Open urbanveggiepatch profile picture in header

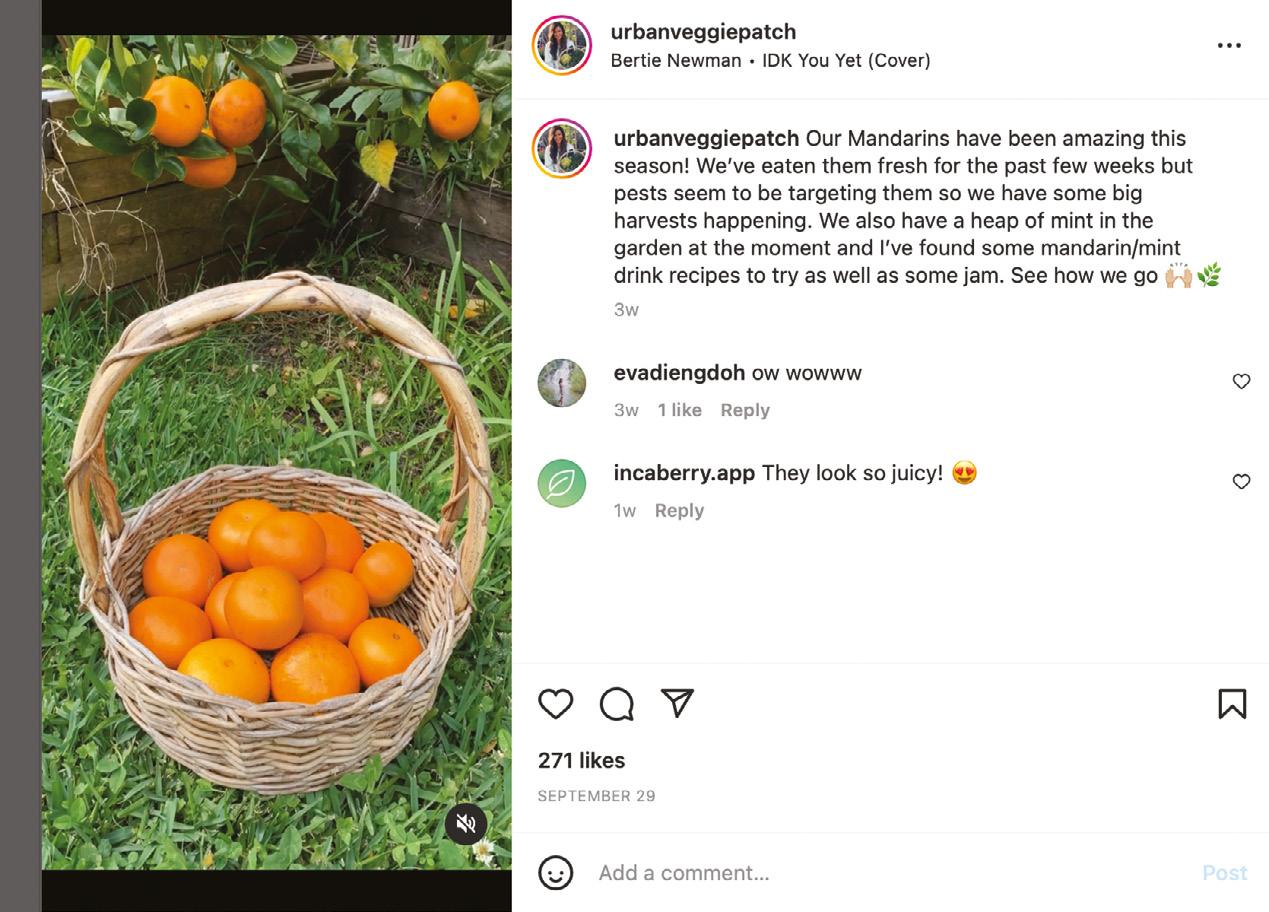[x=562, y=46]
